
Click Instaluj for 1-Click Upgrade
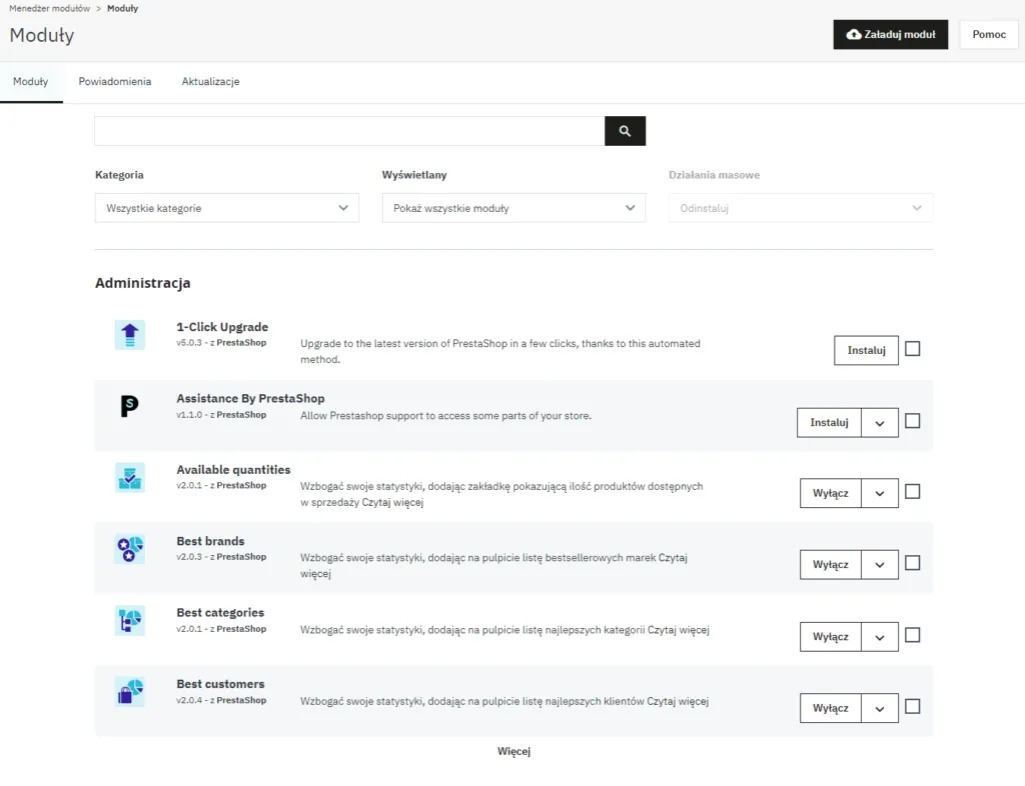click(865, 349)
